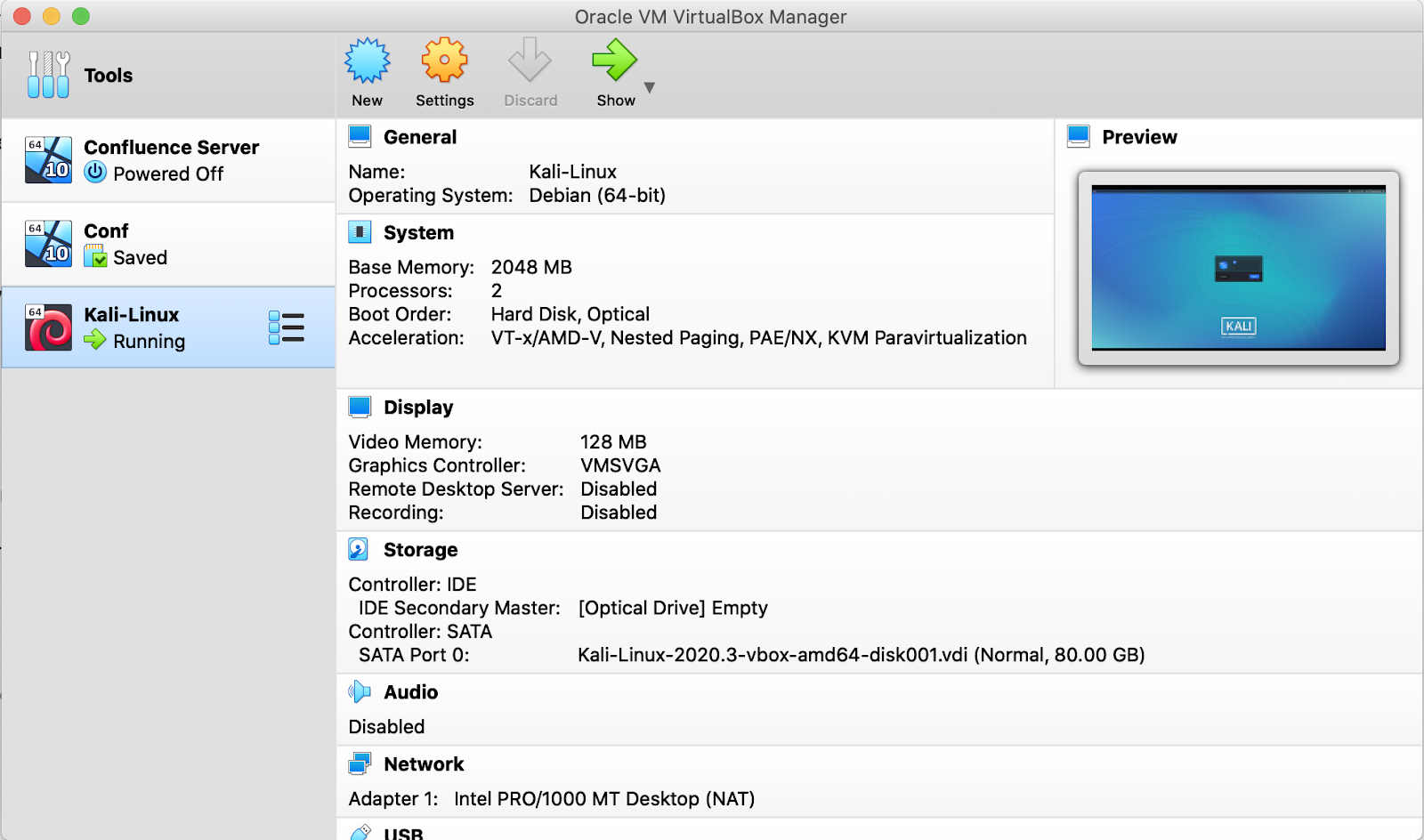Select the Confluence Server virtual machine
1424x840 pixels.
pyautogui.click(x=168, y=160)
